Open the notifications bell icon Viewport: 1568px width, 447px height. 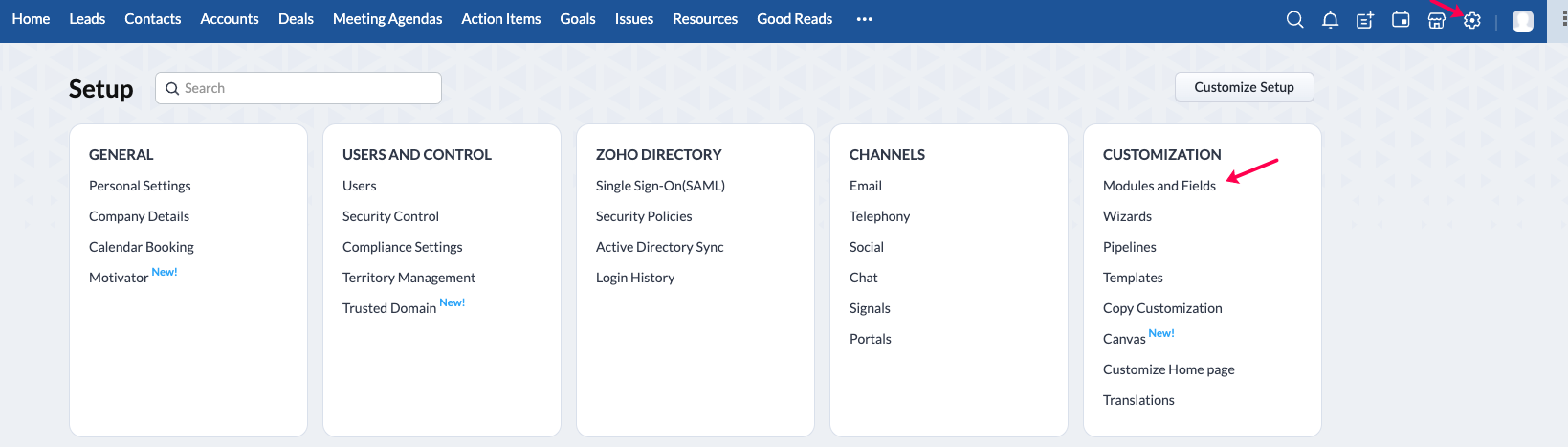[x=1330, y=19]
